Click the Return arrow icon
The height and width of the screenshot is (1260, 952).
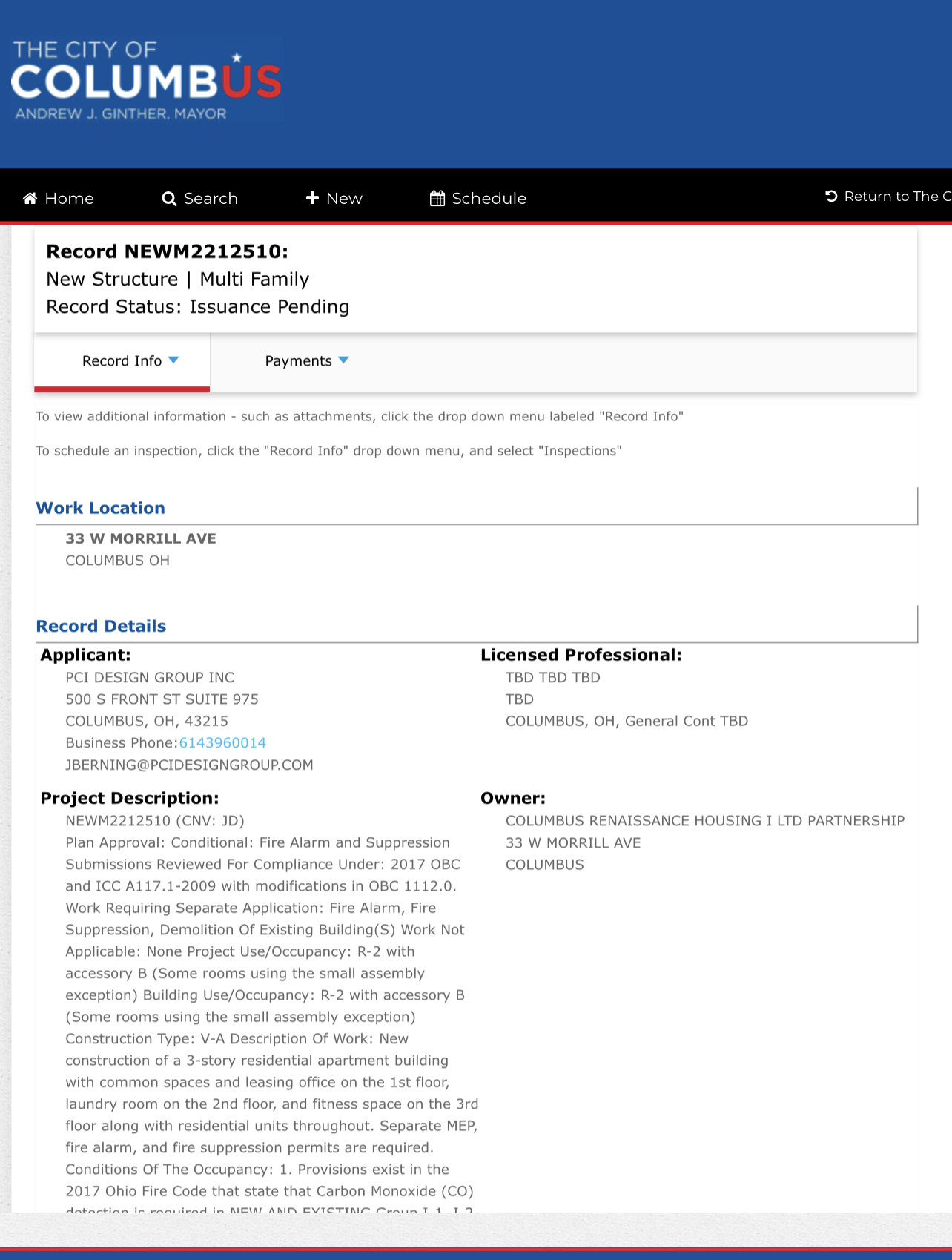831,196
